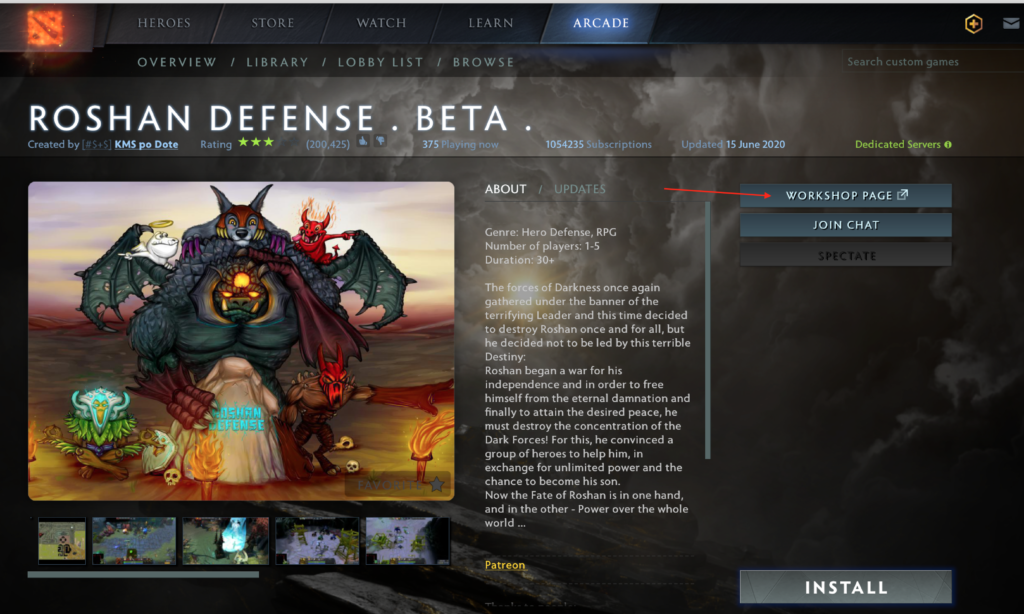
Task: Select the third screenshot thumbnail
Action: [225, 541]
